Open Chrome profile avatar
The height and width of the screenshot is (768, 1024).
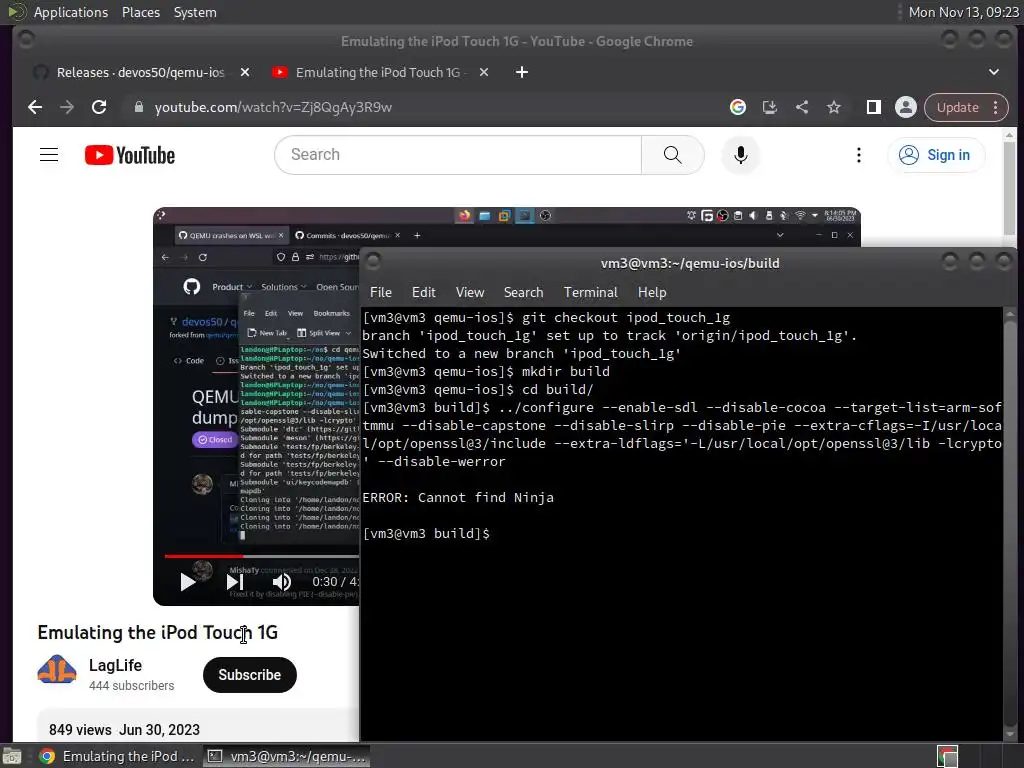[x=906, y=107]
